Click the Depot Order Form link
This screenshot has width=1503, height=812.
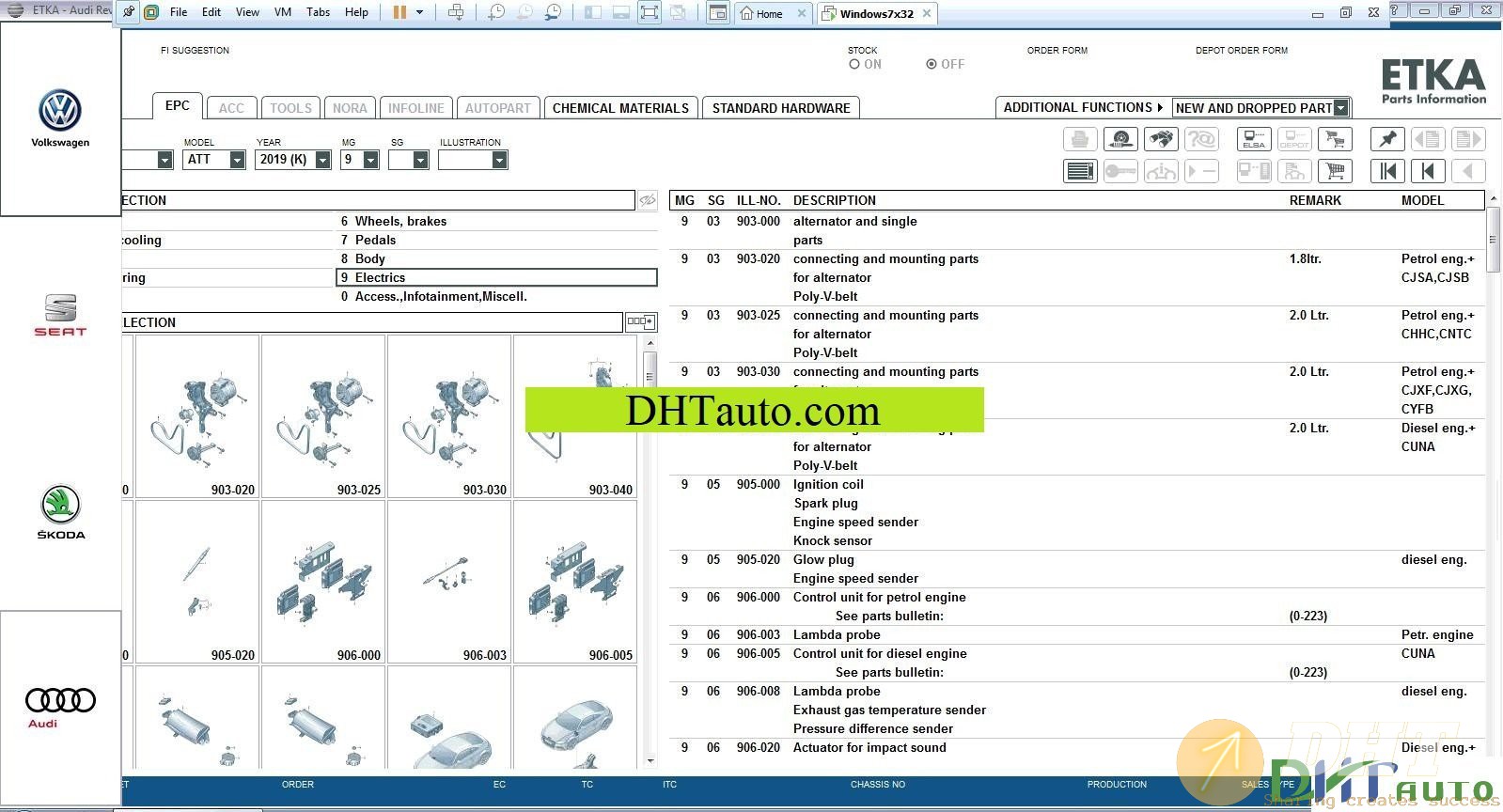1242,50
